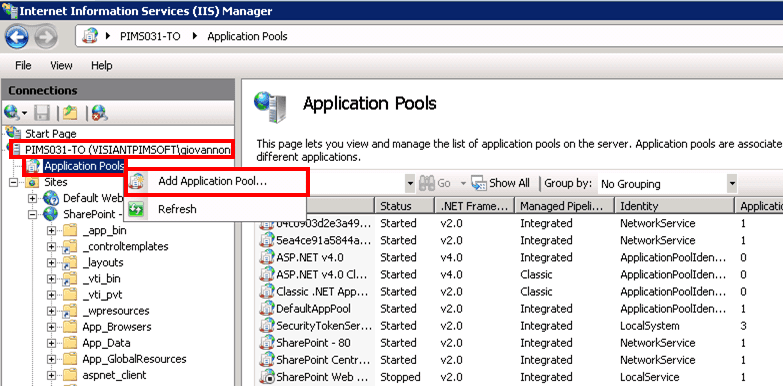Expand the _vti_bin node
Image resolution: width=783 pixels, height=386 pixels.
51,279
